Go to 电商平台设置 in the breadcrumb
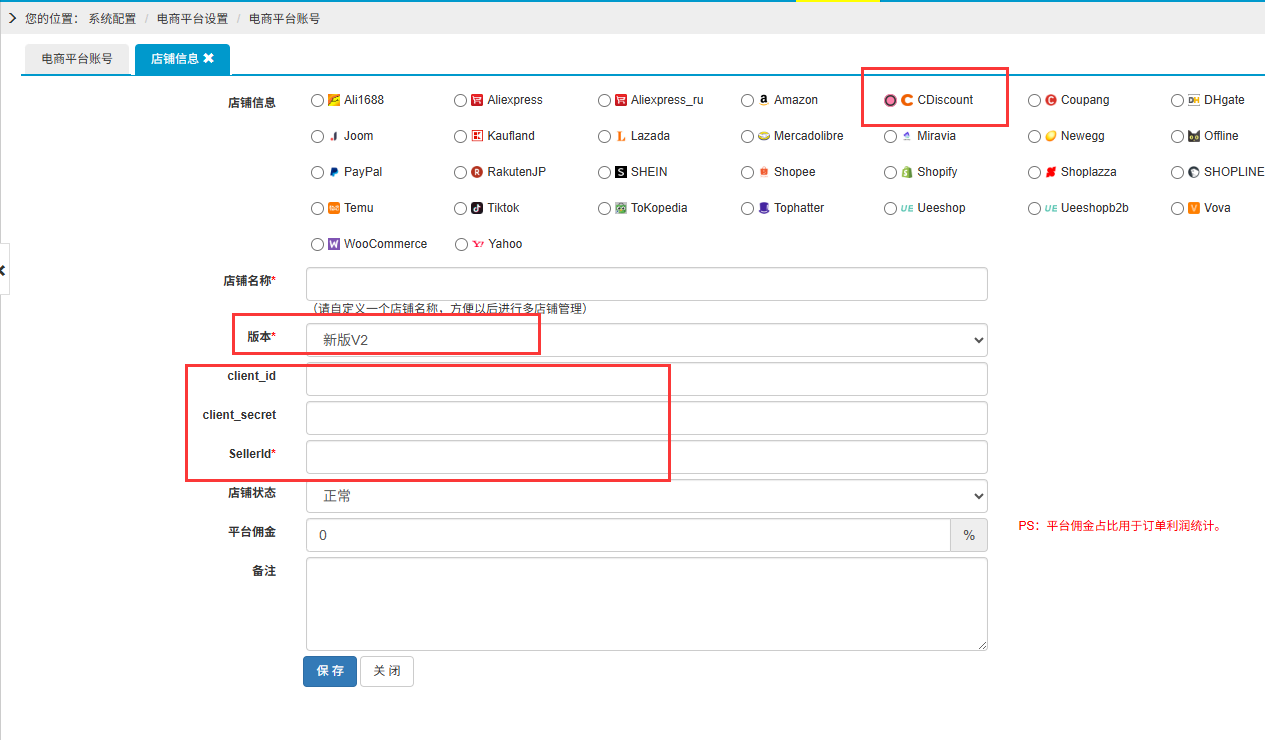Image resolution: width=1265 pixels, height=740 pixels. pos(192,18)
